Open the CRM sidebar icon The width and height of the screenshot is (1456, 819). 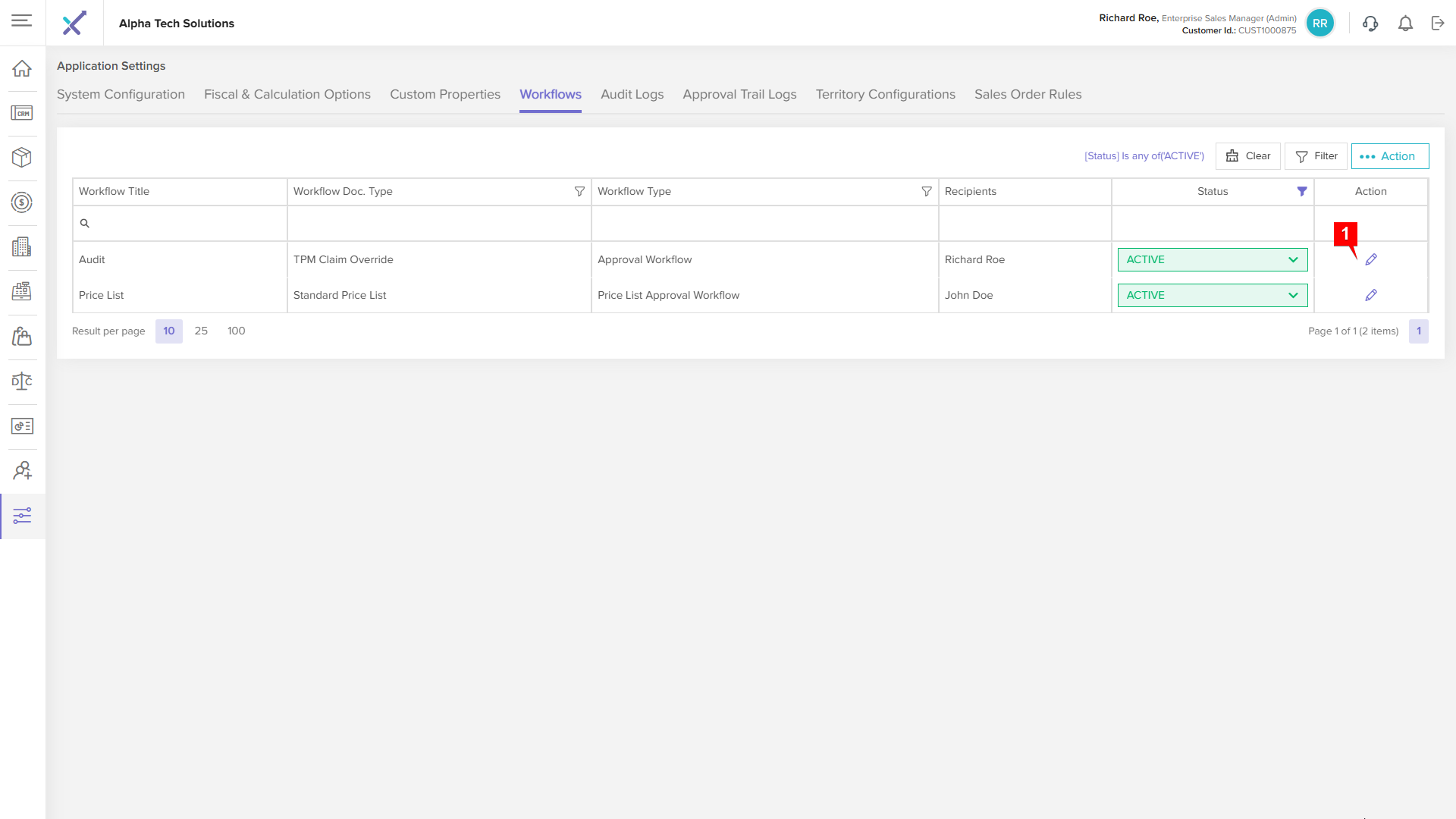[22, 113]
